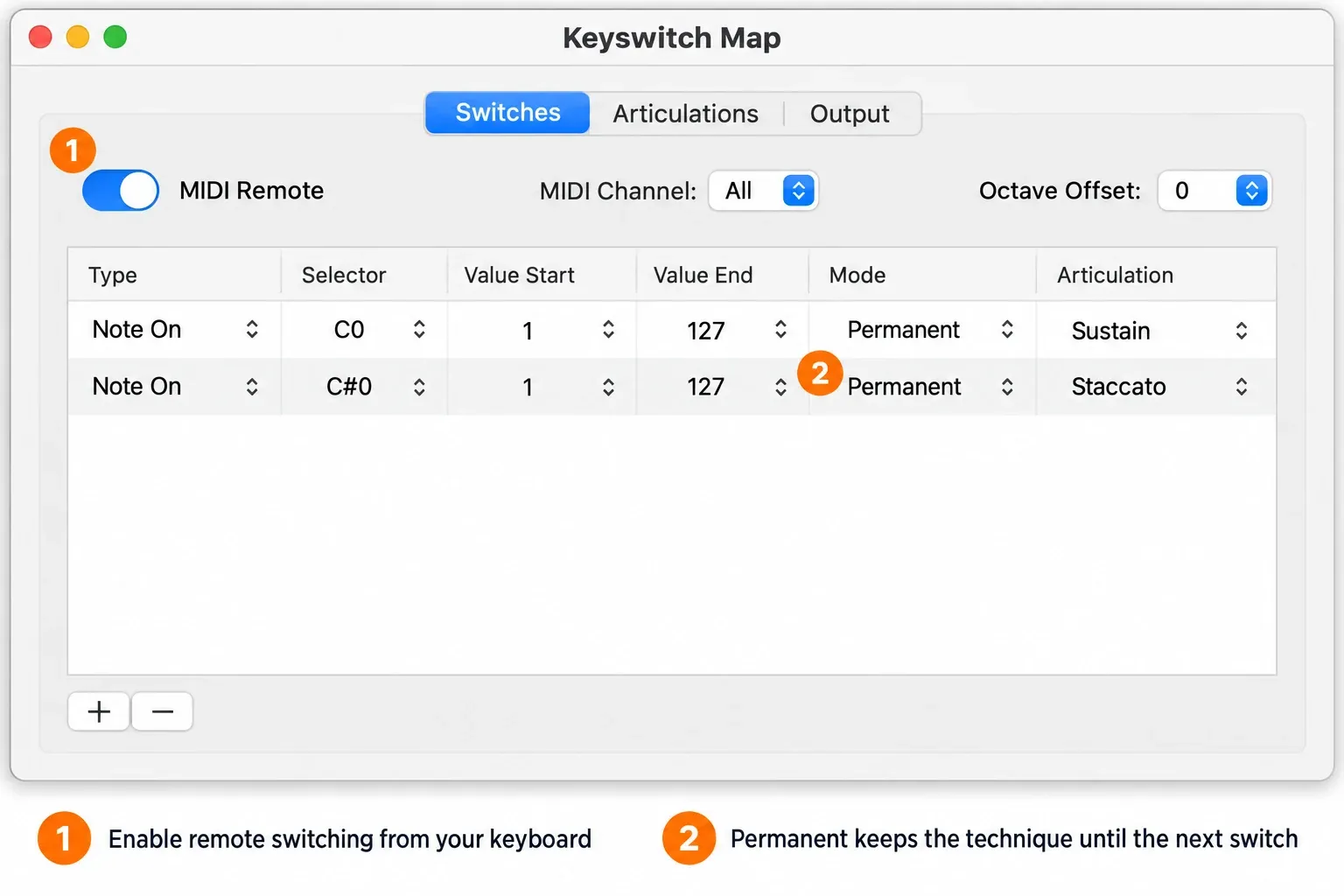Open the MIDI Channel dropdown
Image resolution: width=1344 pixels, height=896 pixels.
tap(763, 191)
